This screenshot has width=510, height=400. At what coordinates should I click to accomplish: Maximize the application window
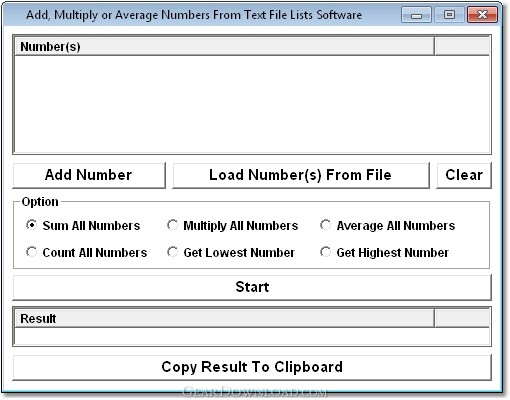click(449, 15)
